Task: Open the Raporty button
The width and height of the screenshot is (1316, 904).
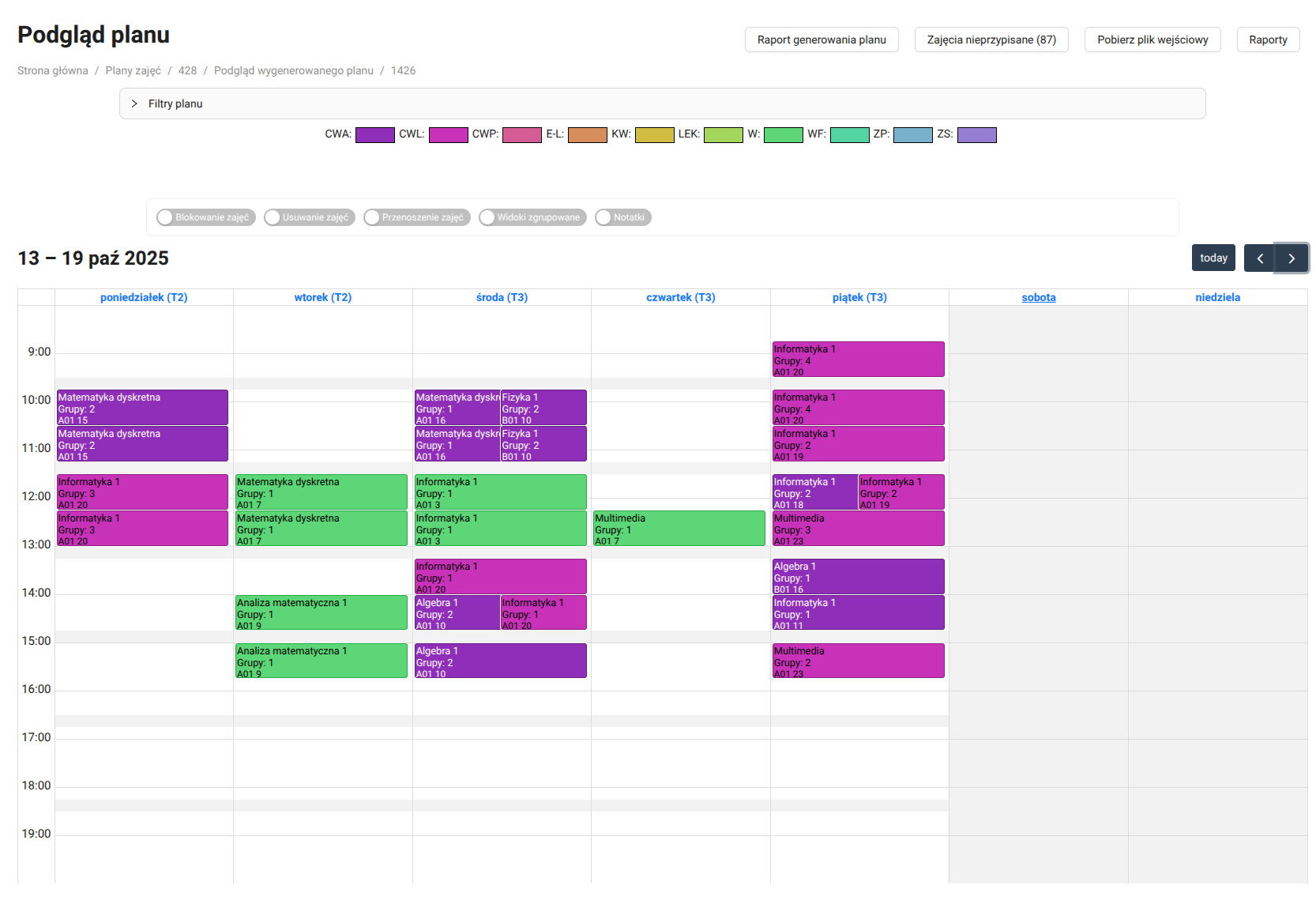Action: coord(1268,40)
